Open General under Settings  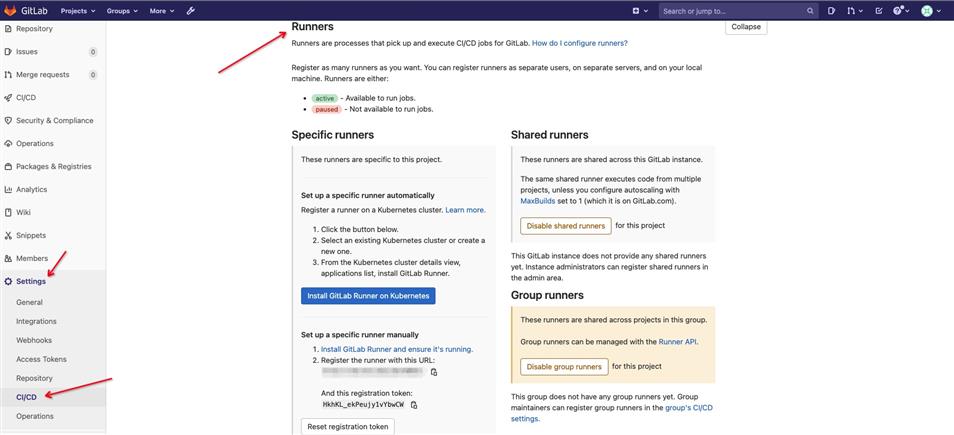click(x=29, y=302)
